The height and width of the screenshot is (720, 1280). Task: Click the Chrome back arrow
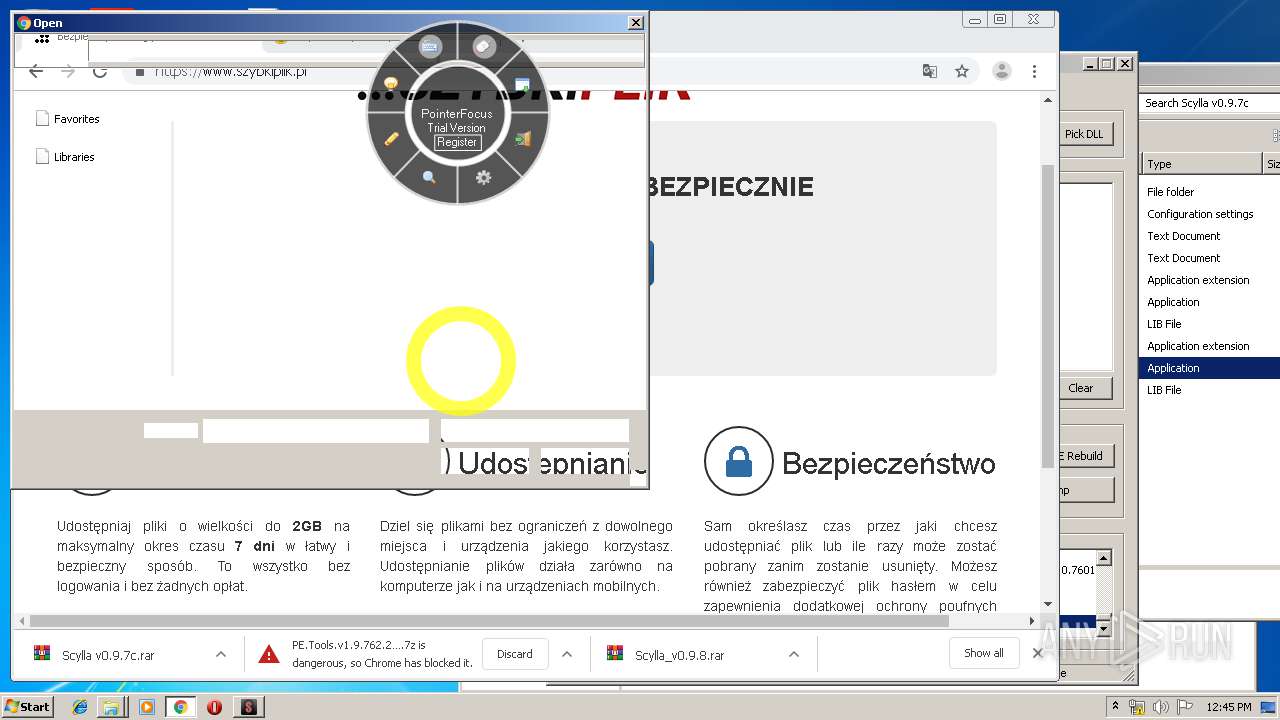click(36, 71)
